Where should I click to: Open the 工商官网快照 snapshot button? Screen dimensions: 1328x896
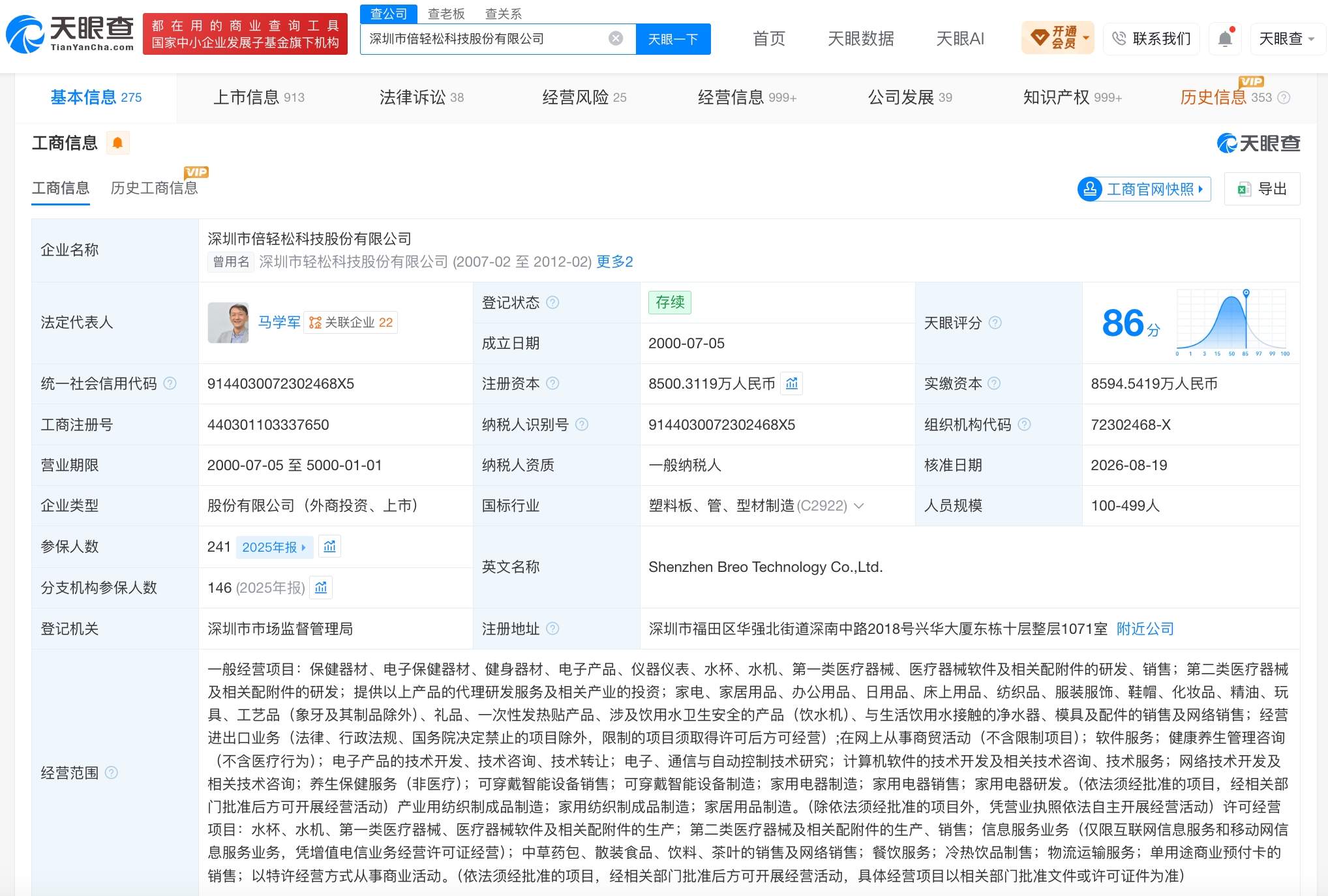1144,189
